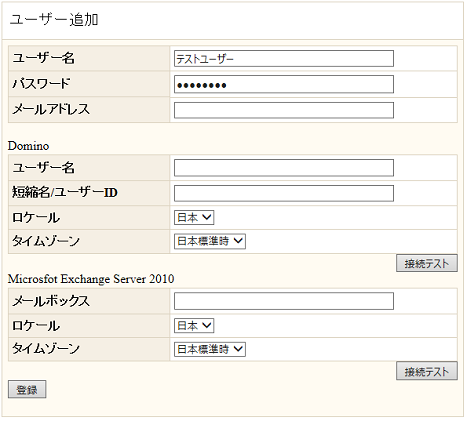Click the 登録 button

27,389
